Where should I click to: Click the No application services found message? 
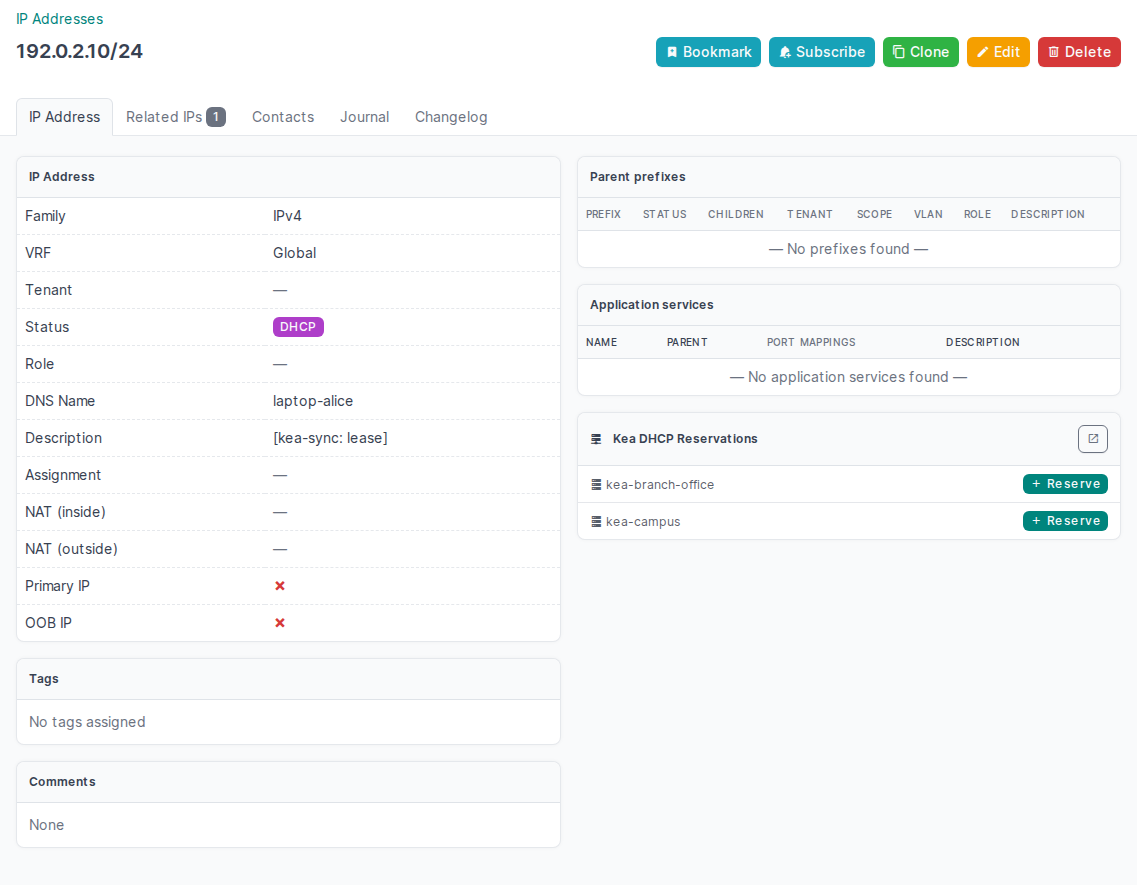(x=848, y=377)
